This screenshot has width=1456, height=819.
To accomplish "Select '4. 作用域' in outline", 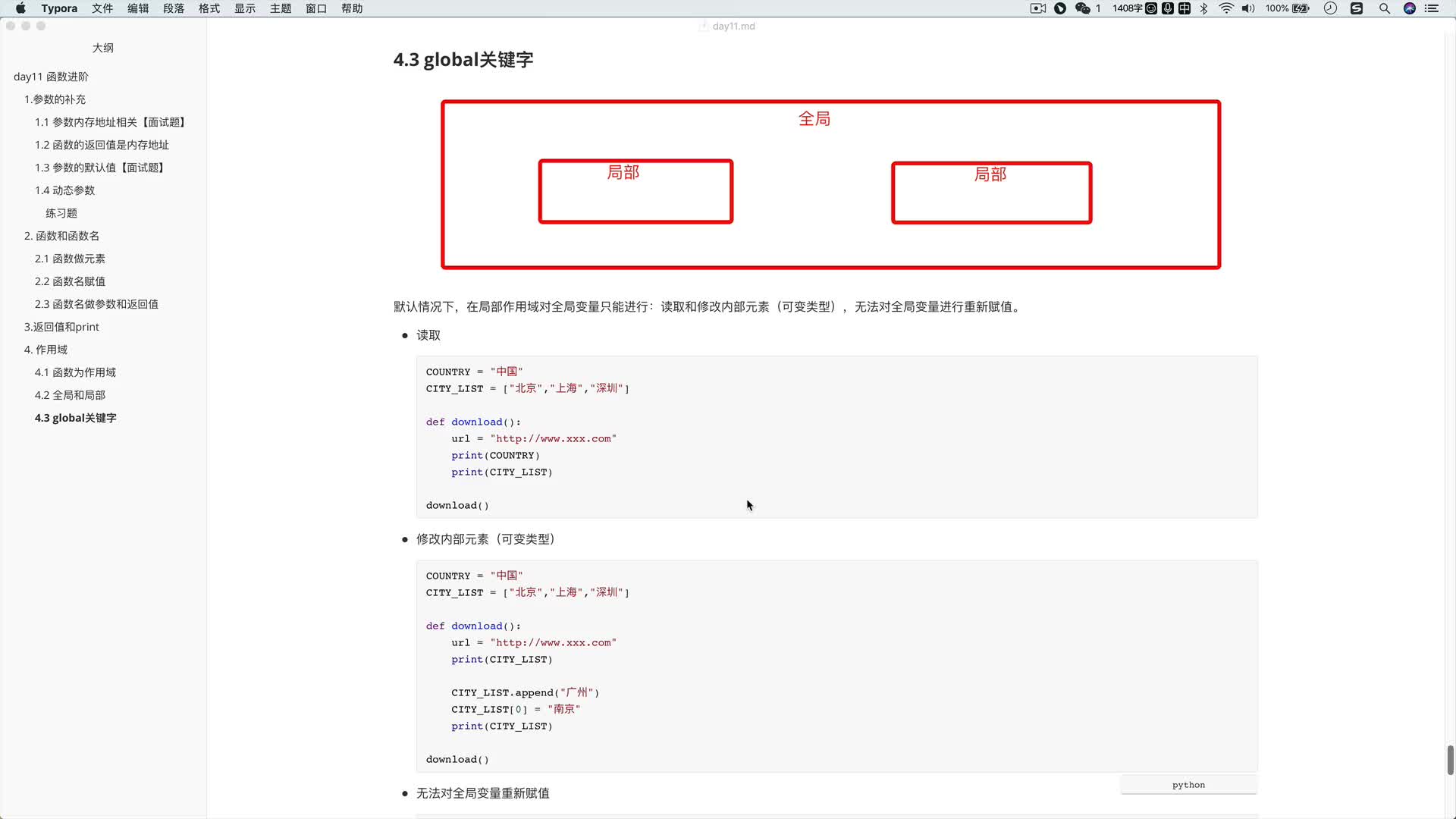I will tap(45, 350).
